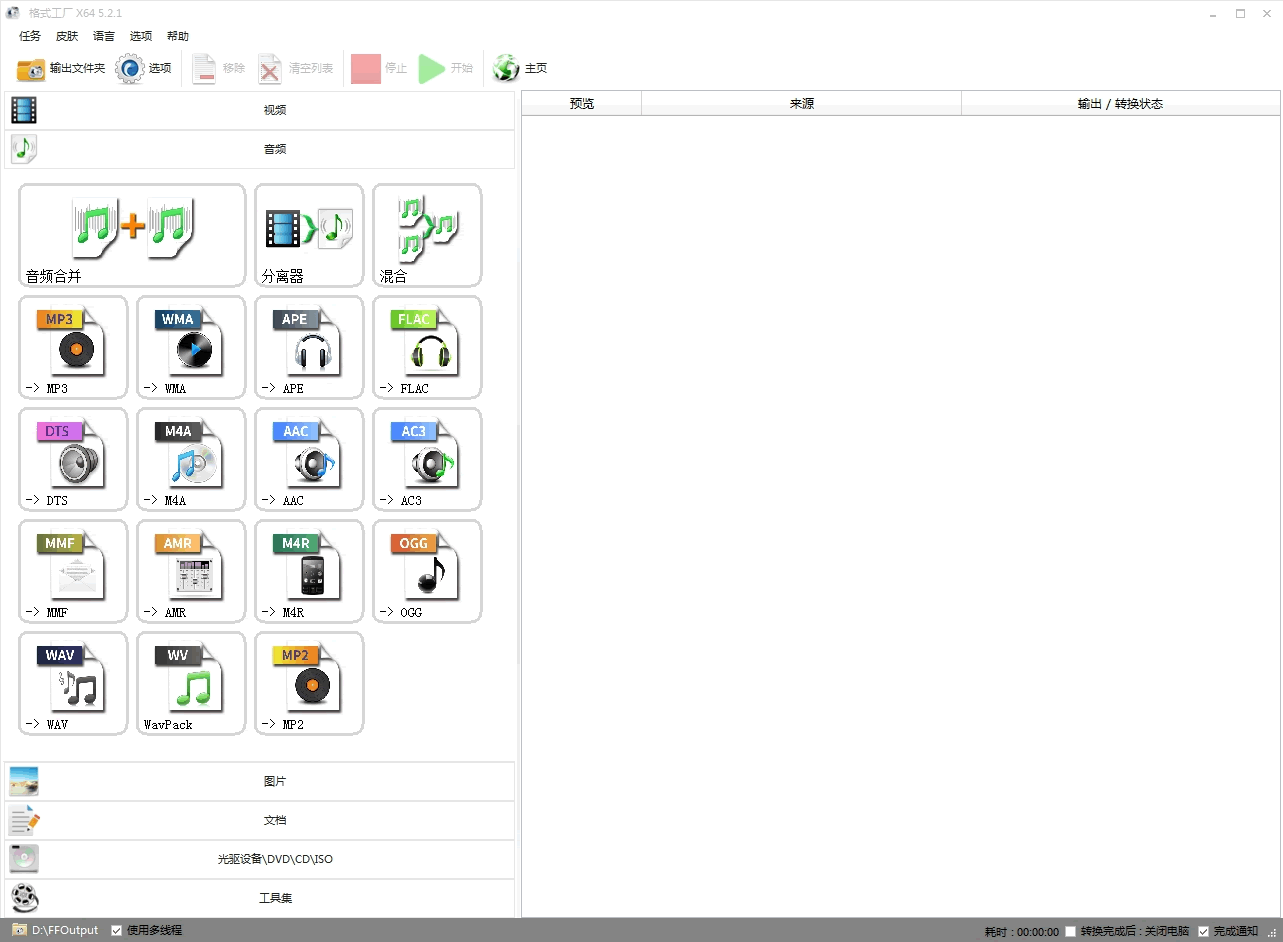Open the 分离器 video-to-audio splitter

pos(309,235)
